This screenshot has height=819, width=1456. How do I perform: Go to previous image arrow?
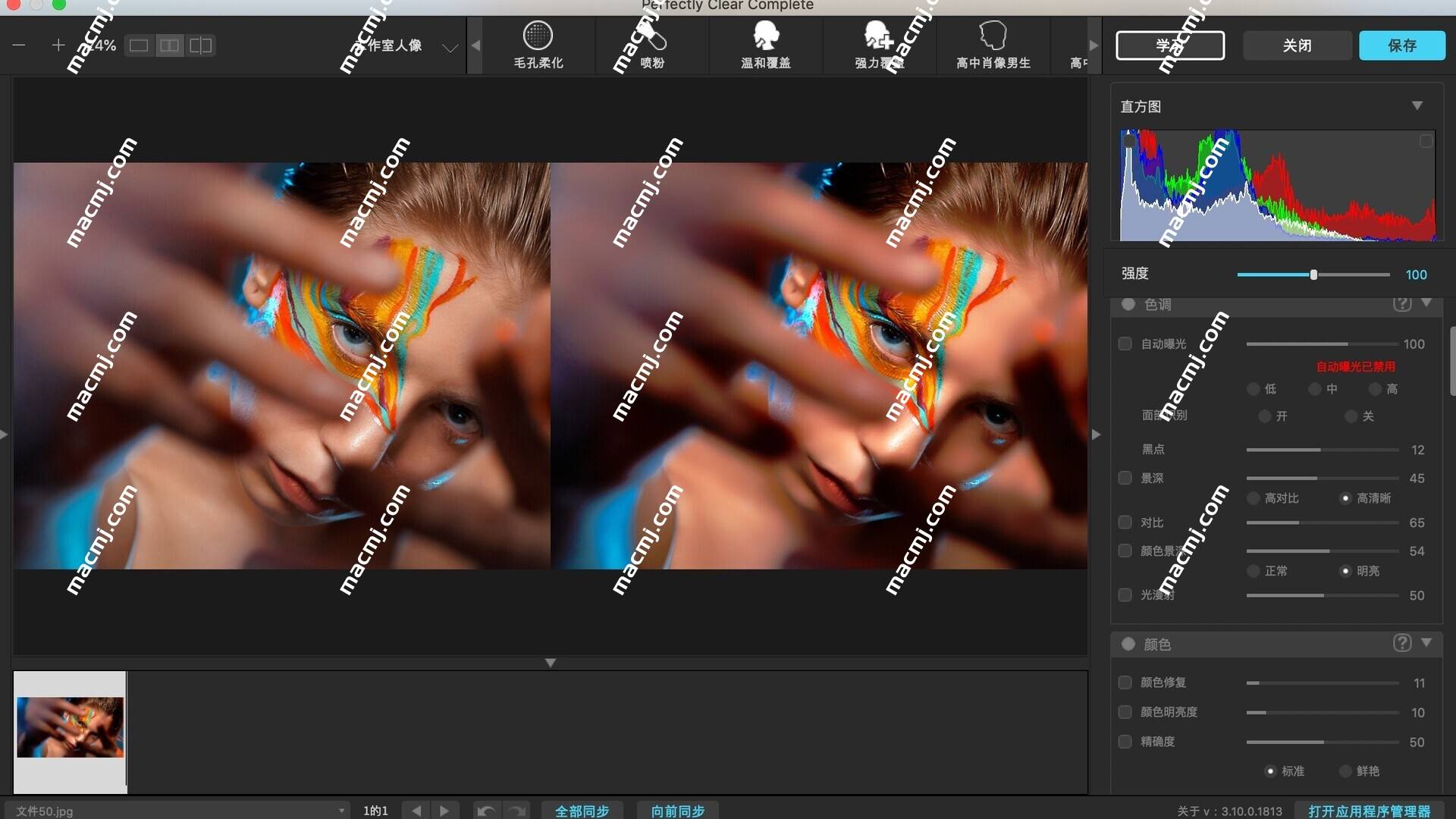pos(416,811)
